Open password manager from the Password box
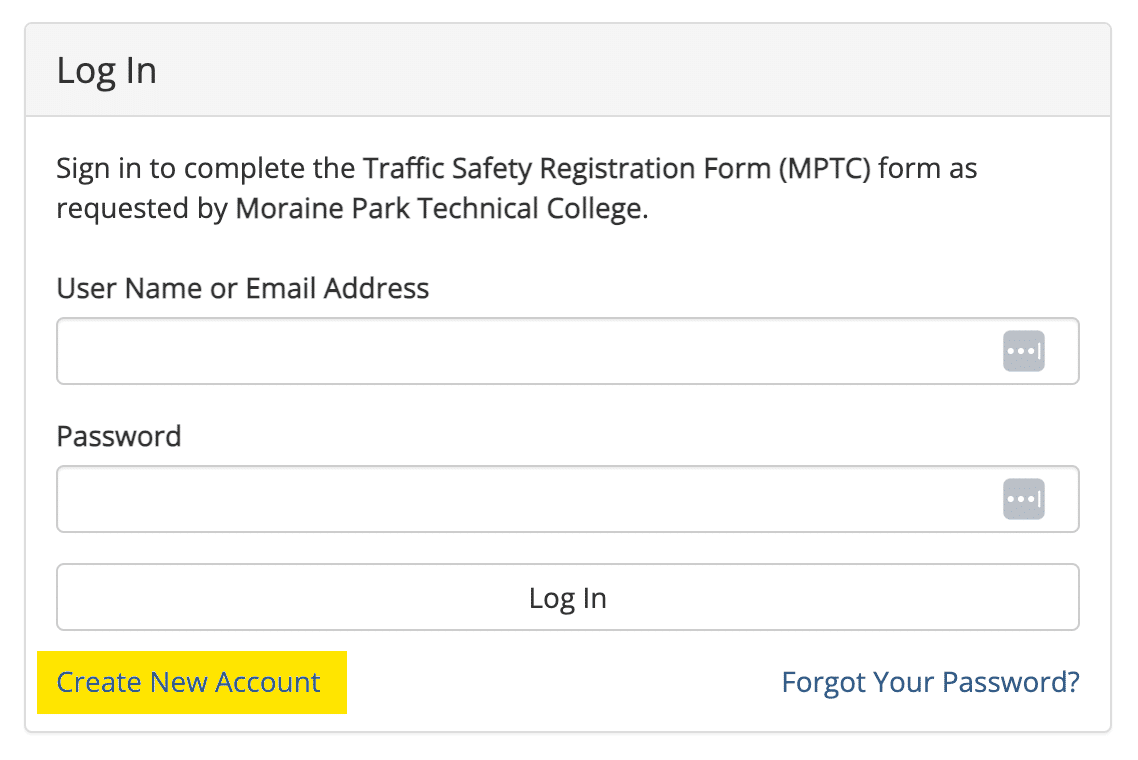This screenshot has height=760, width=1138. tap(1023, 499)
